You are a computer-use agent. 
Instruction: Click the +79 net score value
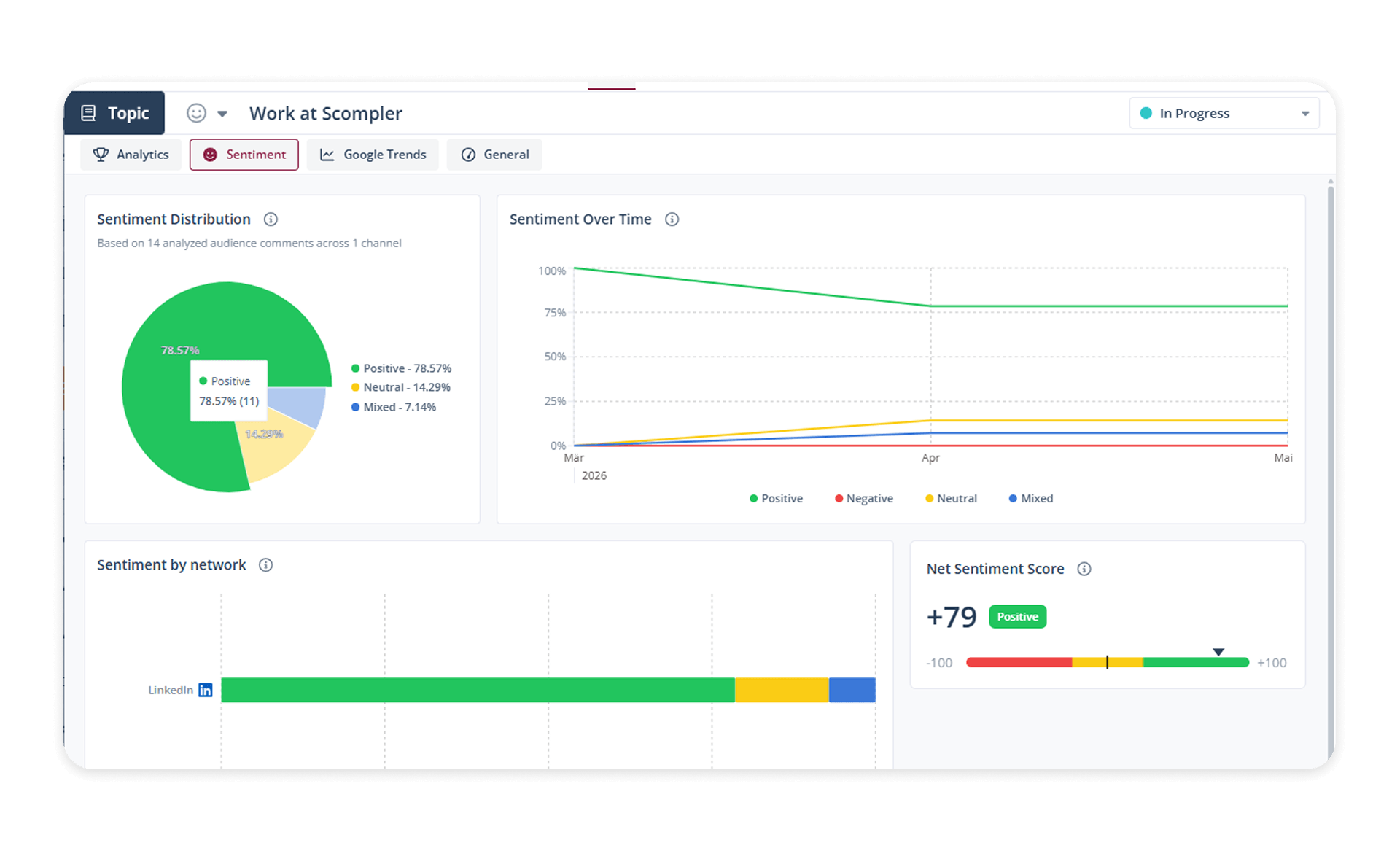[952, 617]
